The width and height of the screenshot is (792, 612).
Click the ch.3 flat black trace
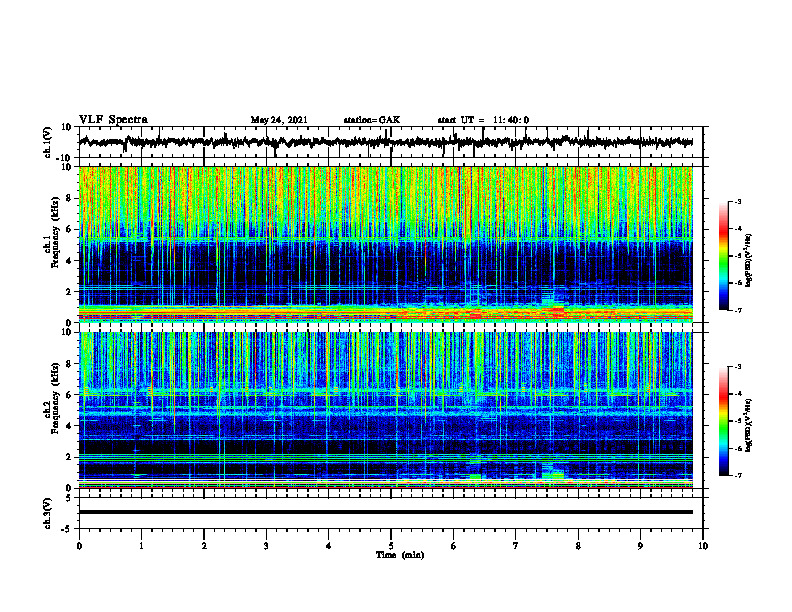pos(385,512)
